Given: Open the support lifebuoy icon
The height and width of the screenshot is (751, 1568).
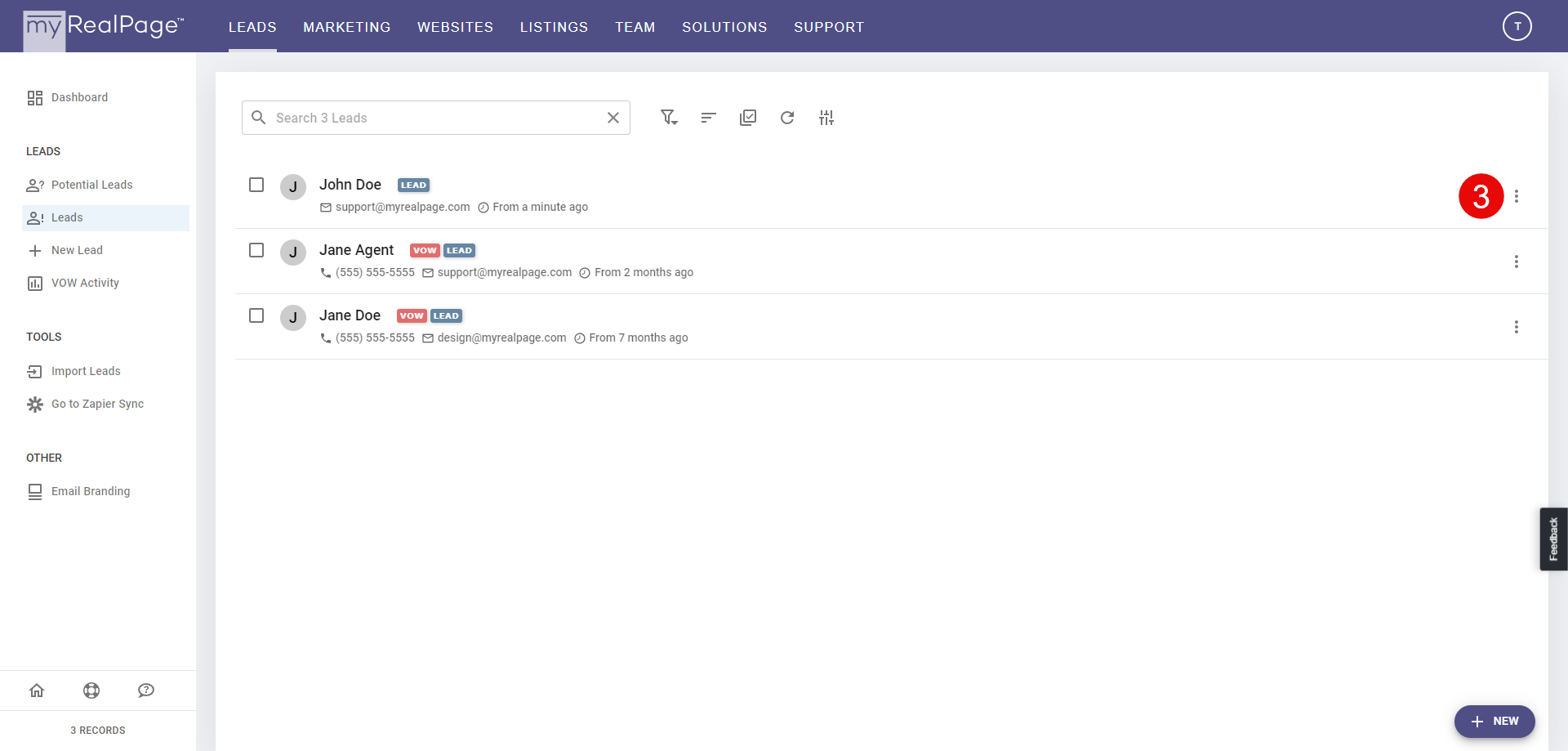Looking at the screenshot, I should (91, 691).
